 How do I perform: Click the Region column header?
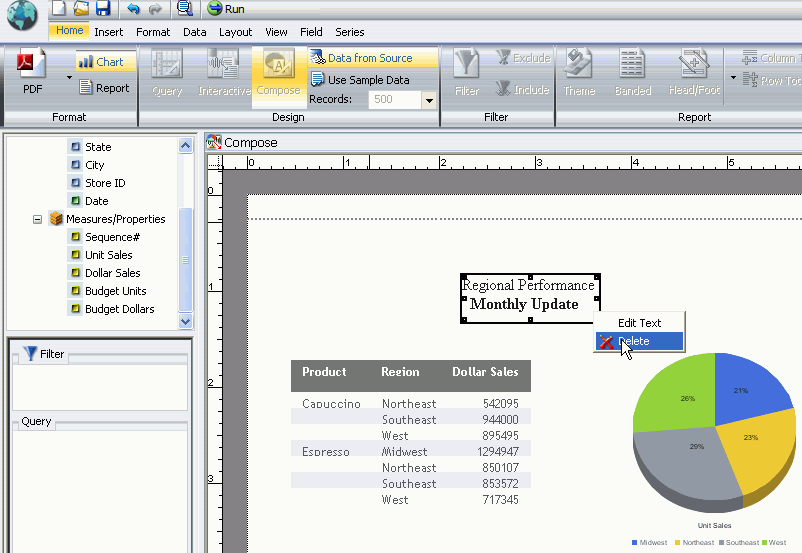[400, 372]
